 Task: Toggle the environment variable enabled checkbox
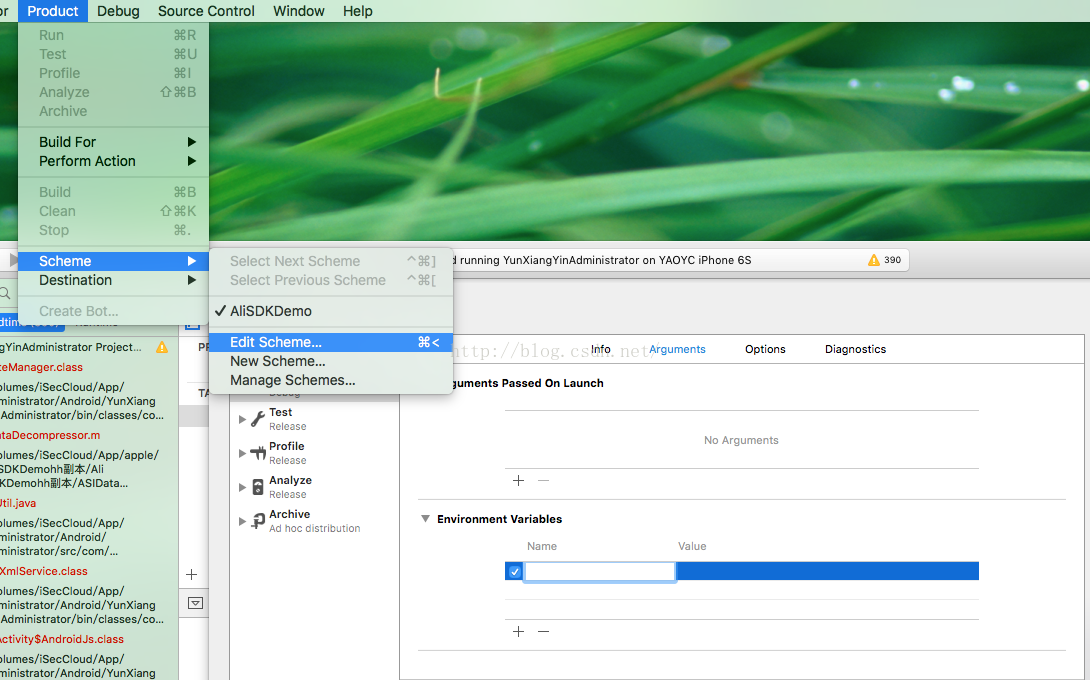(x=514, y=572)
